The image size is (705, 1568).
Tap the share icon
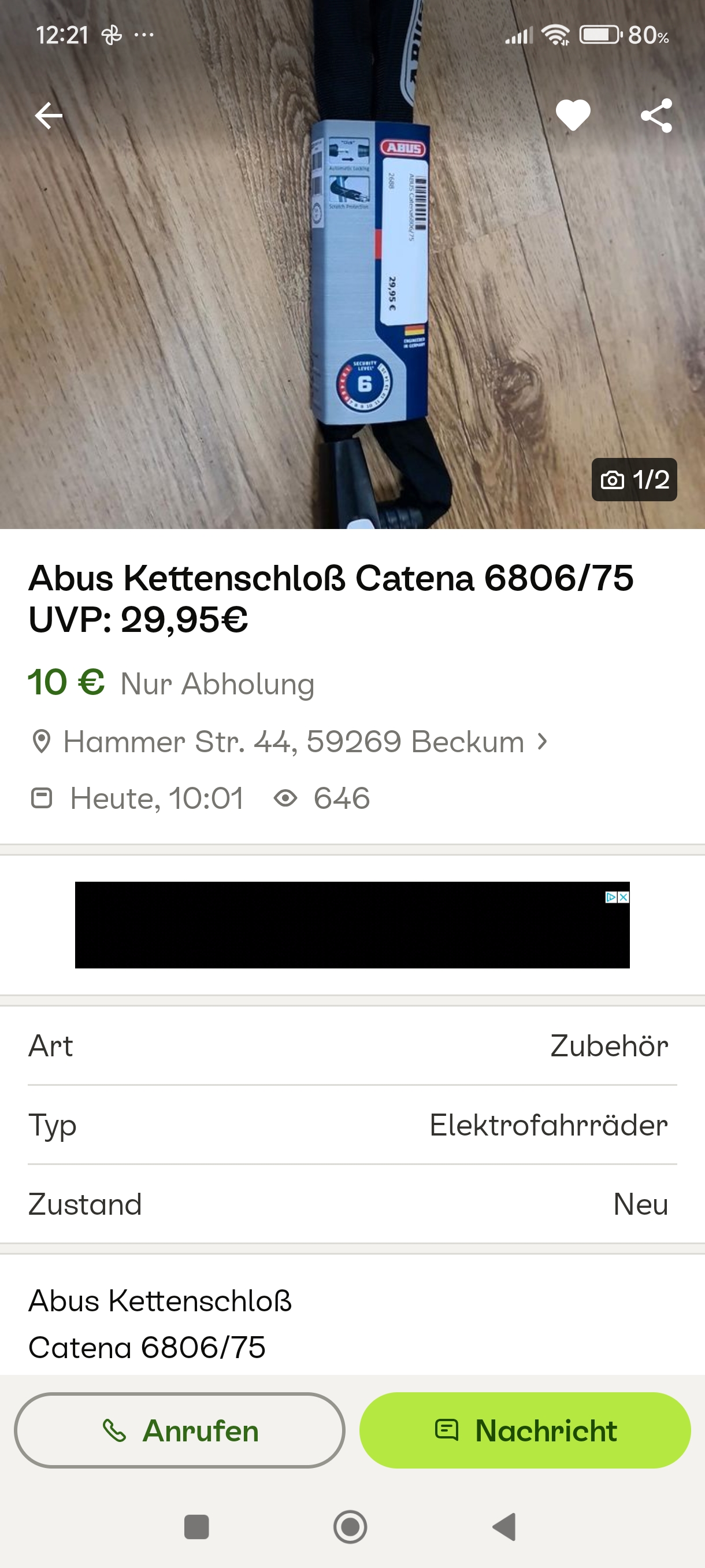click(656, 116)
